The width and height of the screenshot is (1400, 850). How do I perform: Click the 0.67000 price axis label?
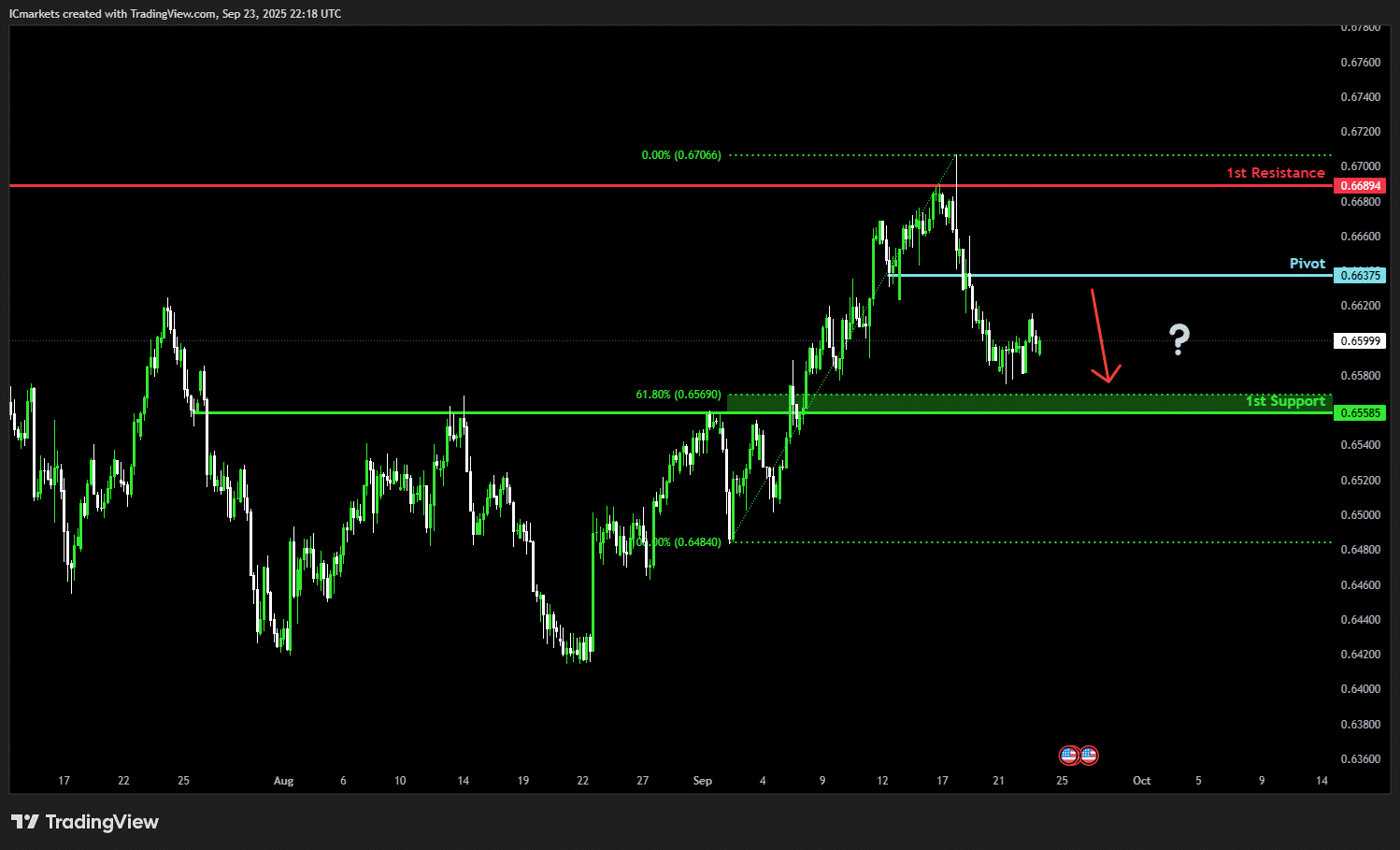pyautogui.click(x=1360, y=166)
